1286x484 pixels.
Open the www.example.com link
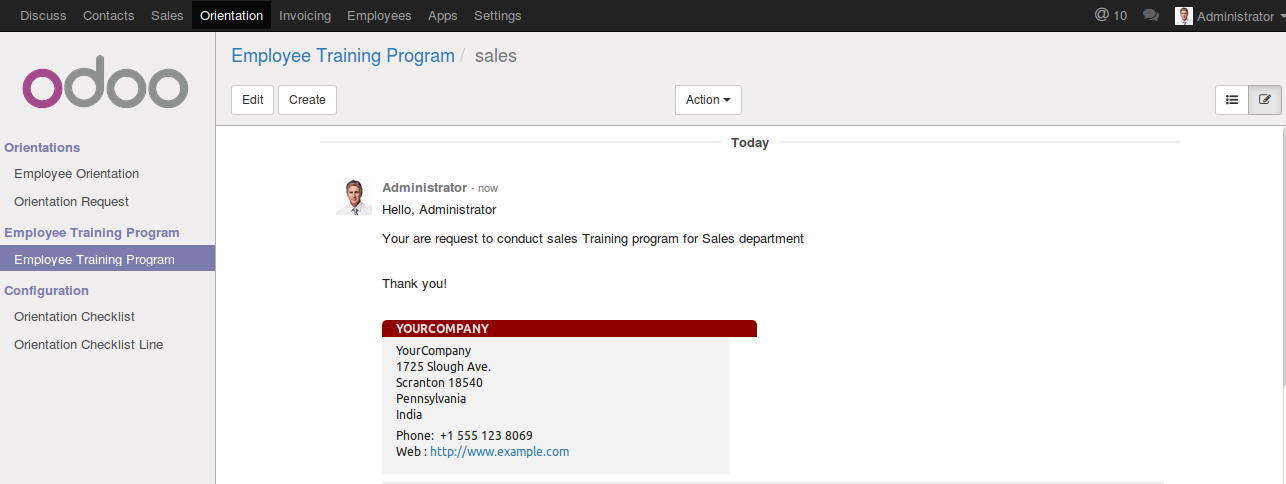point(499,451)
